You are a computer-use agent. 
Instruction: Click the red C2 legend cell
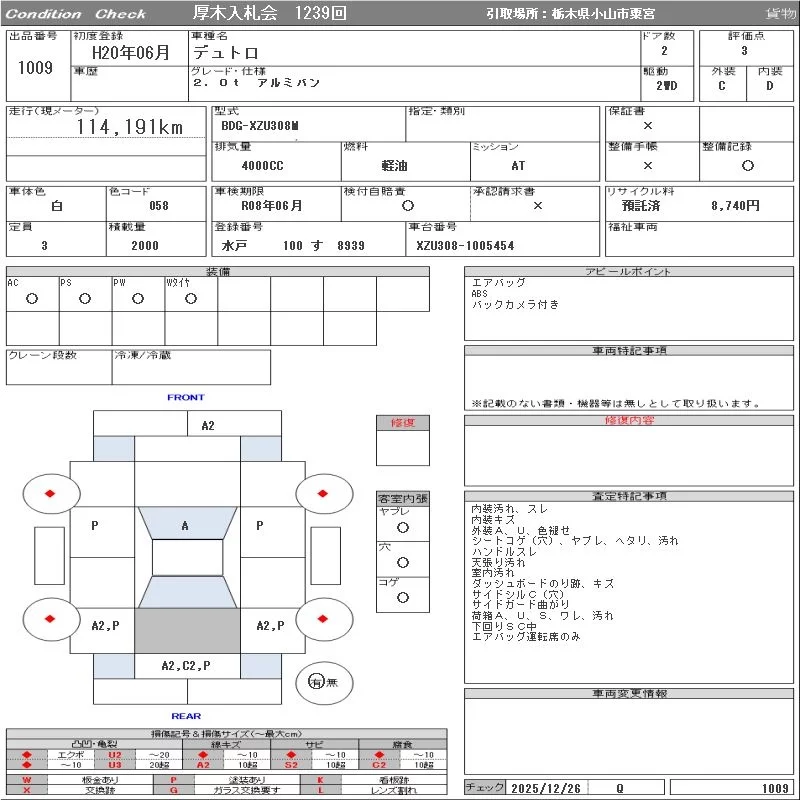(379, 764)
